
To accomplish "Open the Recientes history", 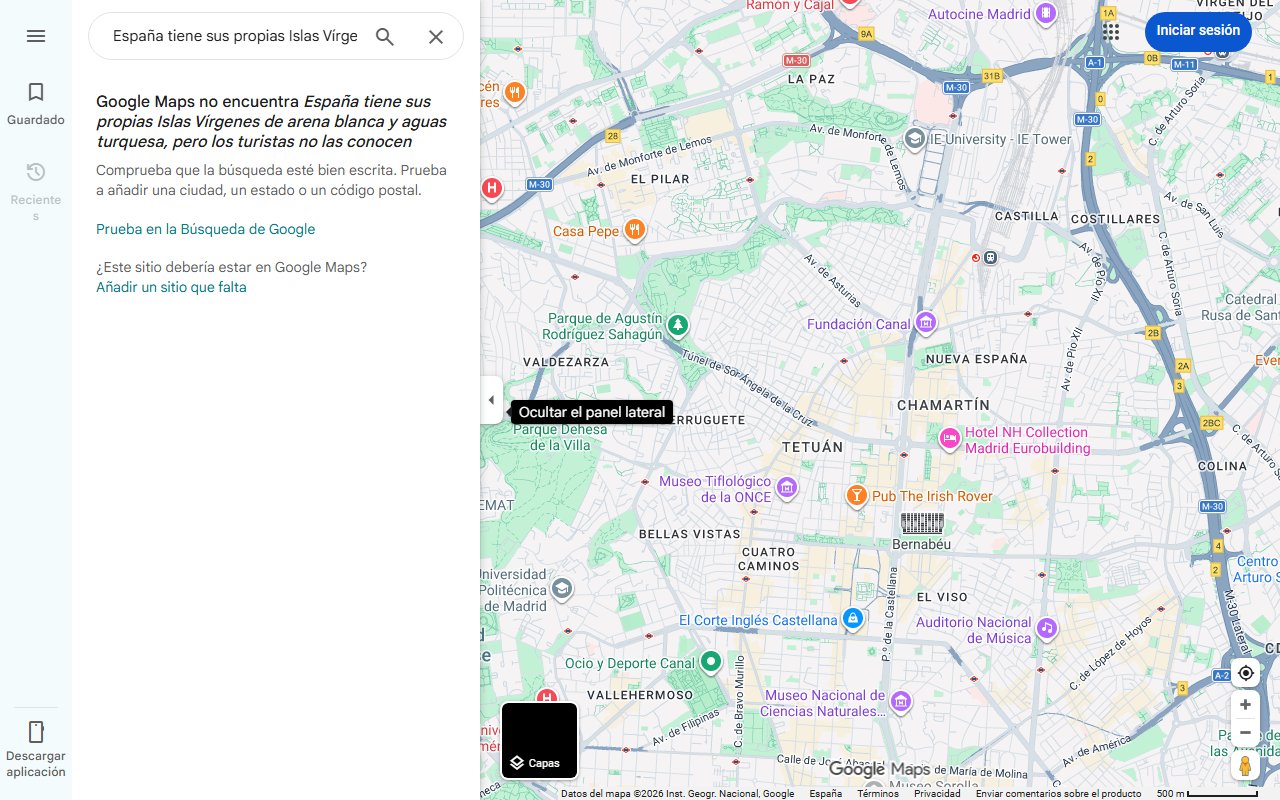I will coord(36,190).
